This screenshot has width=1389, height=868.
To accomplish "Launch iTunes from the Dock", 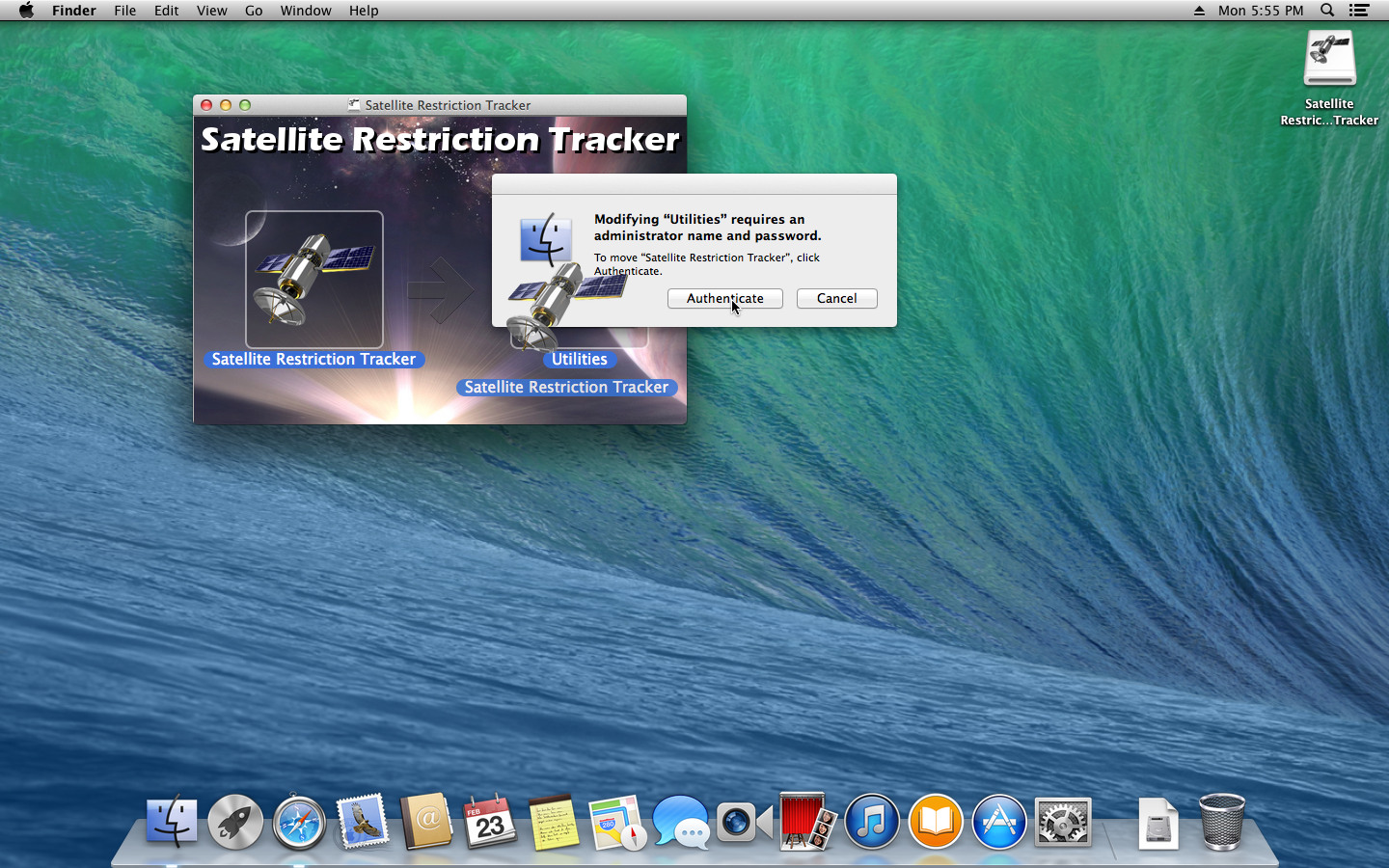I will tap(871, 823).
